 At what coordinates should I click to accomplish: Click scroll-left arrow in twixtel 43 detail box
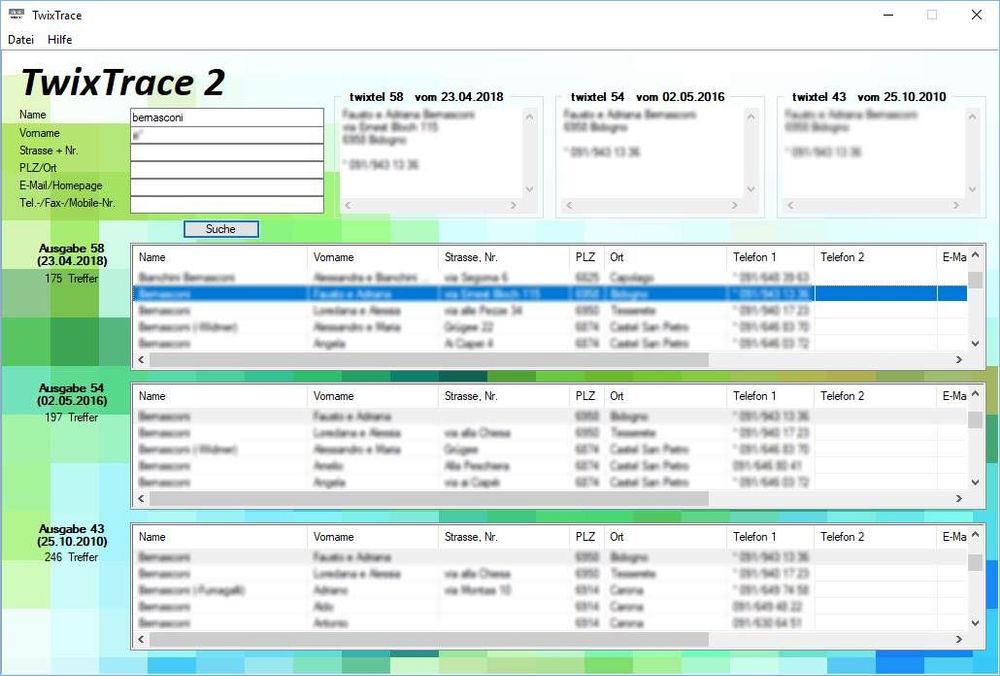coord(791,205)
